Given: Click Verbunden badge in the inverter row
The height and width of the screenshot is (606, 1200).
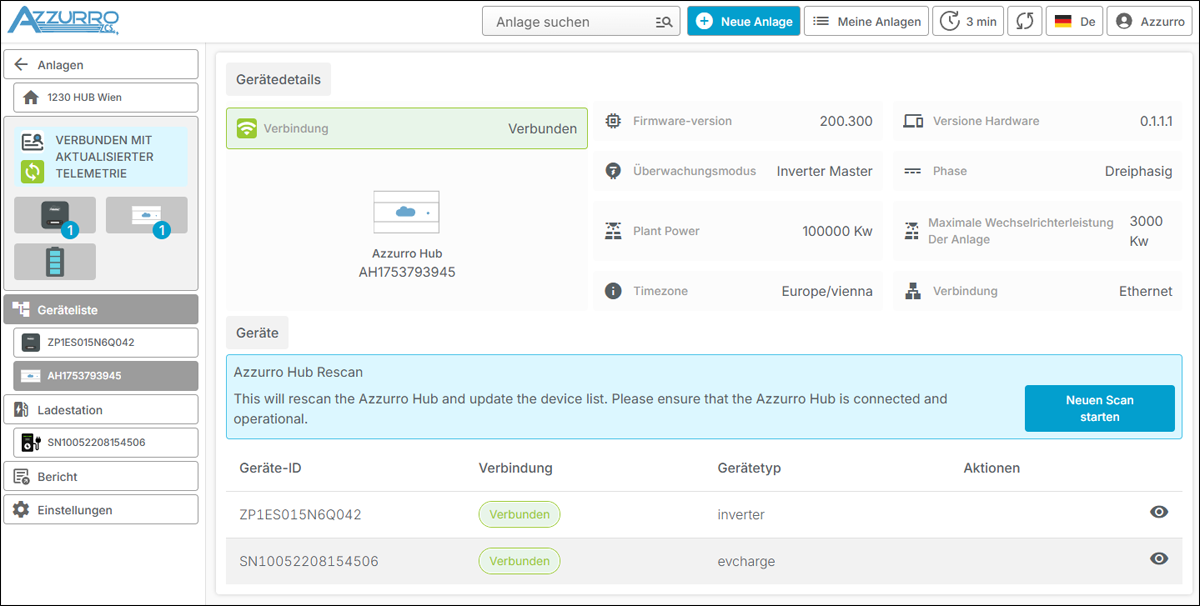Looking at the screenshot, I should coord(519,515).
